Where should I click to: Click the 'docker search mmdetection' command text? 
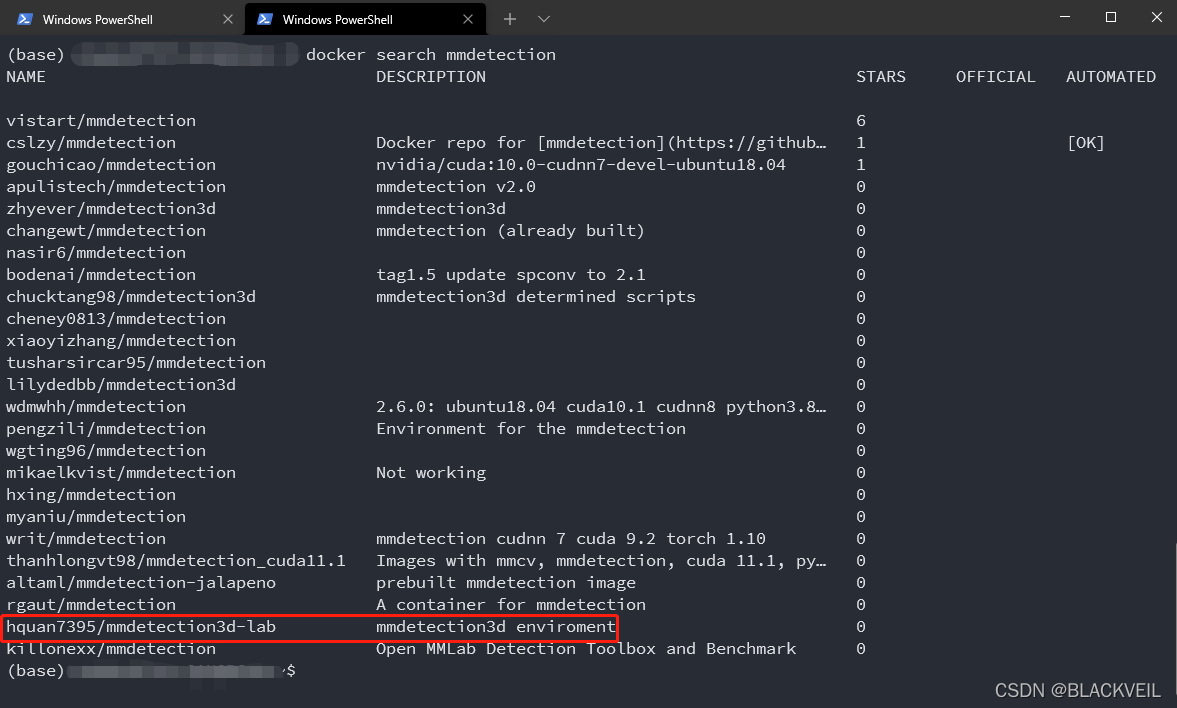431,55
